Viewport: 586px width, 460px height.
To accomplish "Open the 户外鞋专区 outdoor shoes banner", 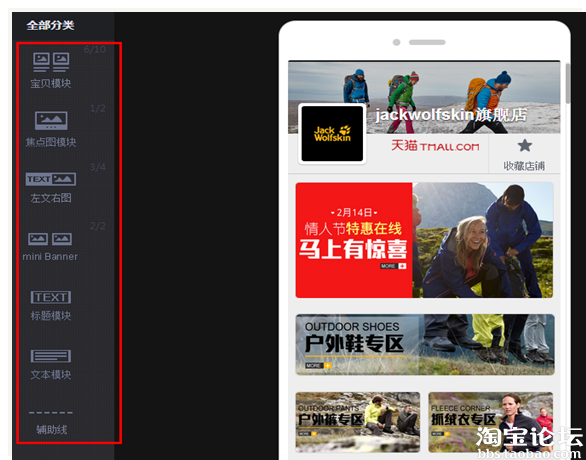I will pyautogui.click(x=425, y=345).
